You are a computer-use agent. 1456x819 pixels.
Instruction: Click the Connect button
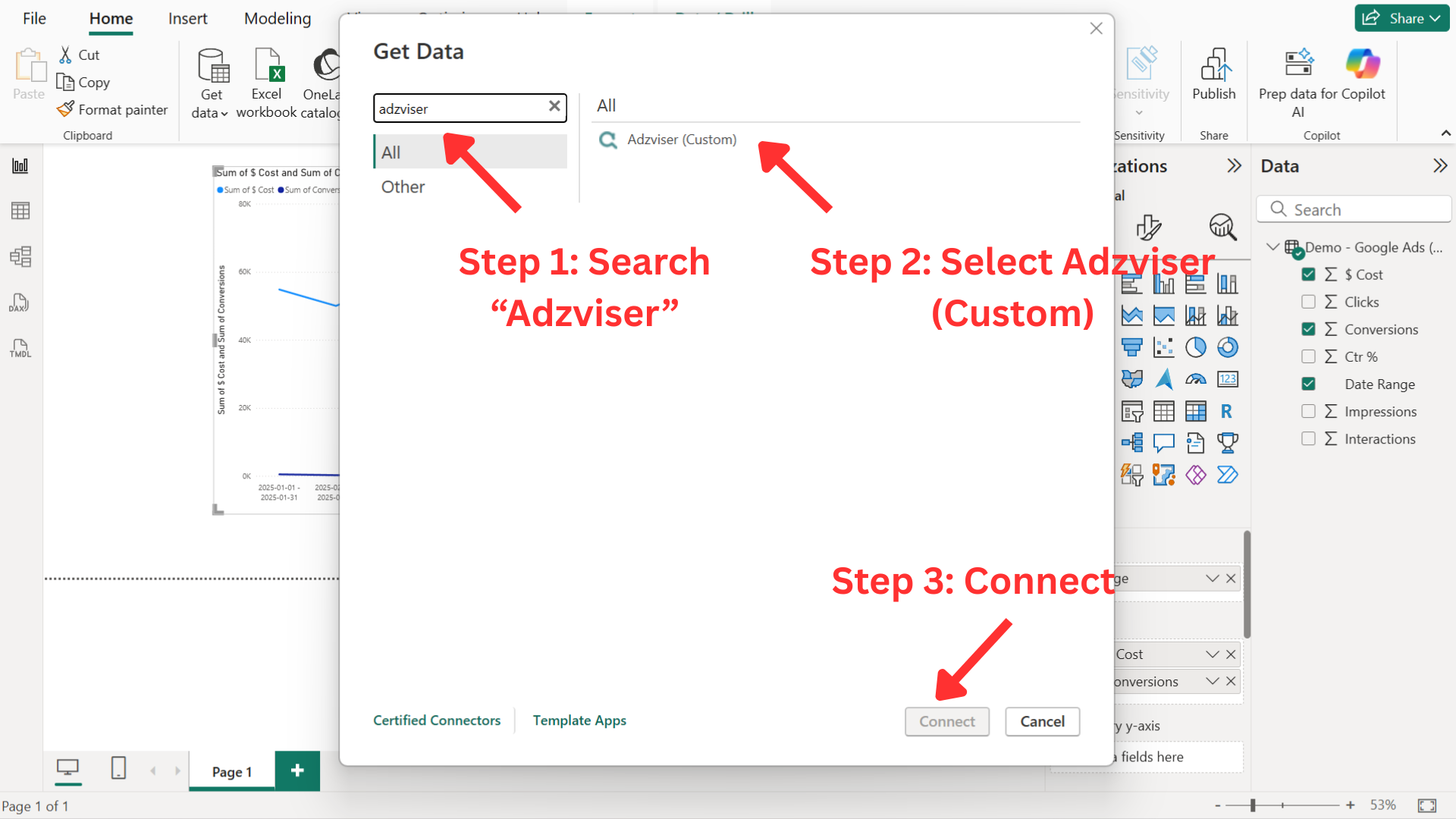coord(946,721)
